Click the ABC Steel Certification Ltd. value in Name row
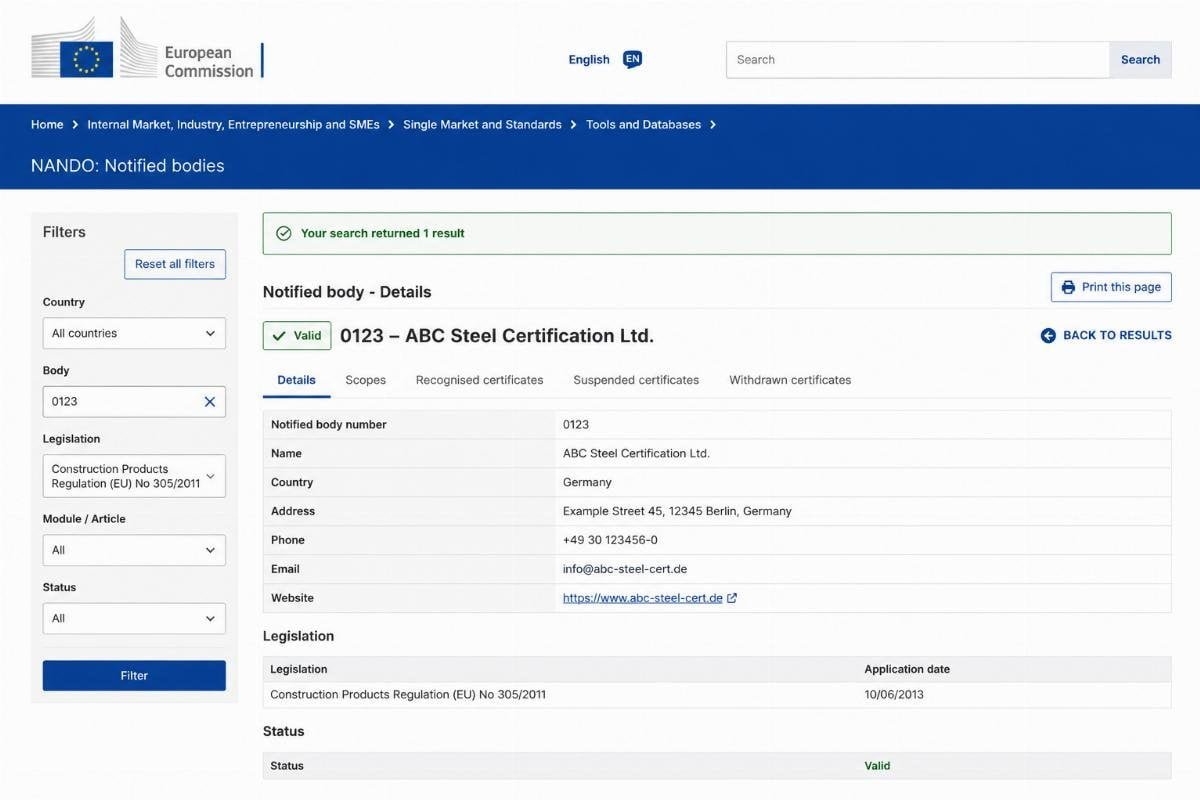Image resolution: width=1200 pixels, height=800 pixels. [636, 453]
